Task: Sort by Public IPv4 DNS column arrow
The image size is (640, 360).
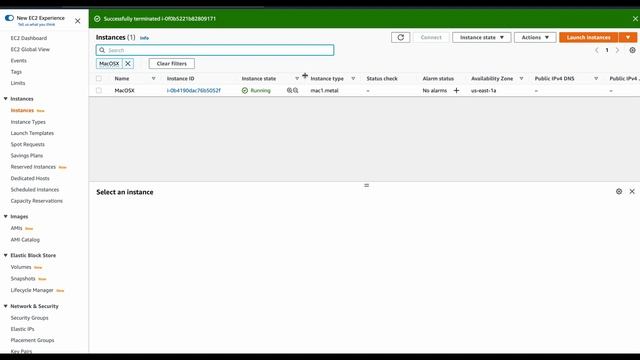Action: 596,78
